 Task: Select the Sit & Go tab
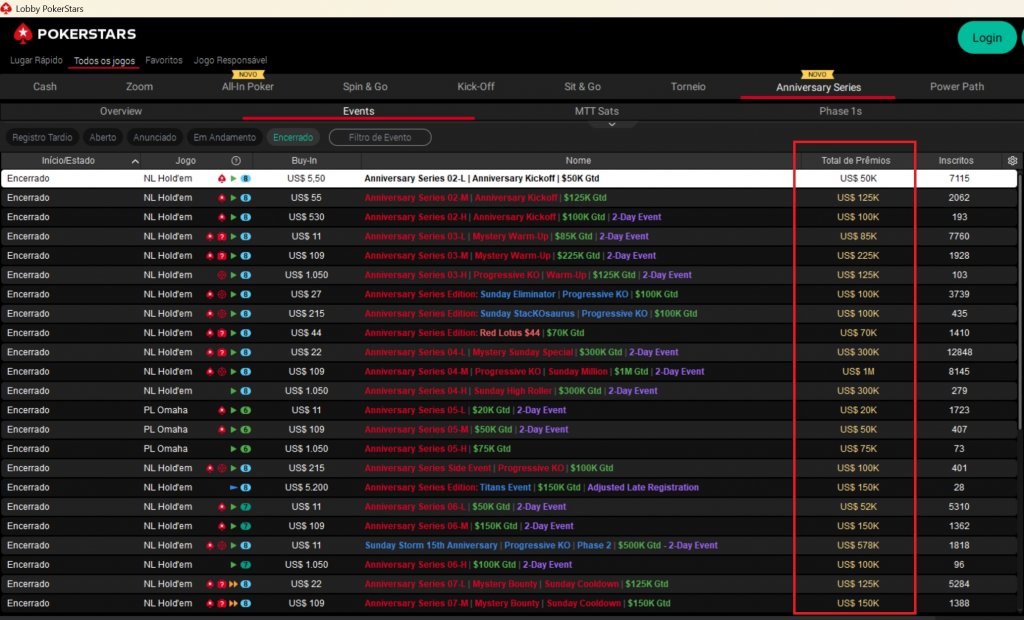coord(583,86)
